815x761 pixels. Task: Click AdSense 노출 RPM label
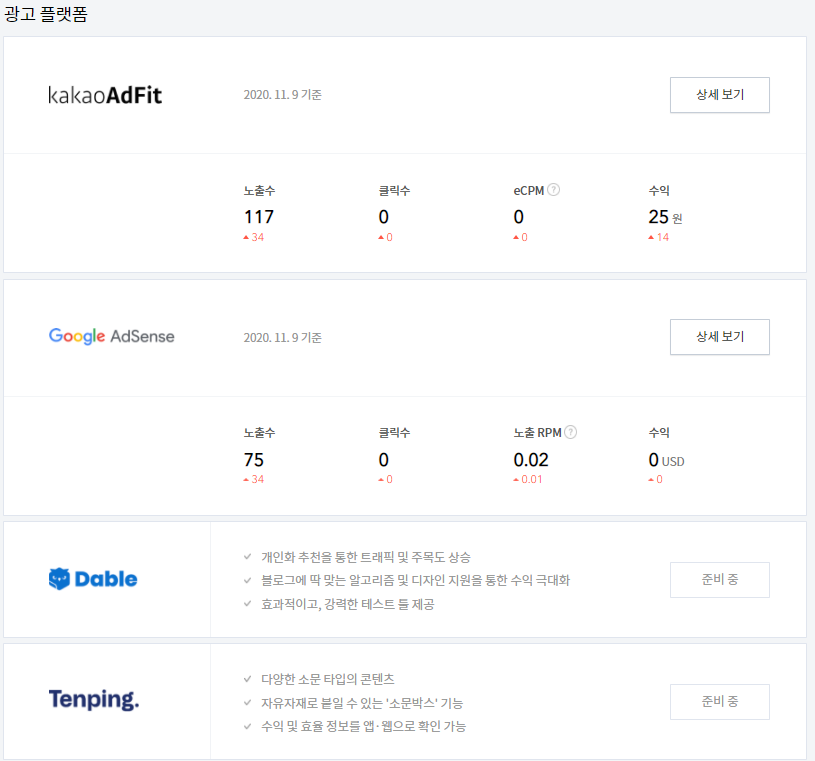537,432
